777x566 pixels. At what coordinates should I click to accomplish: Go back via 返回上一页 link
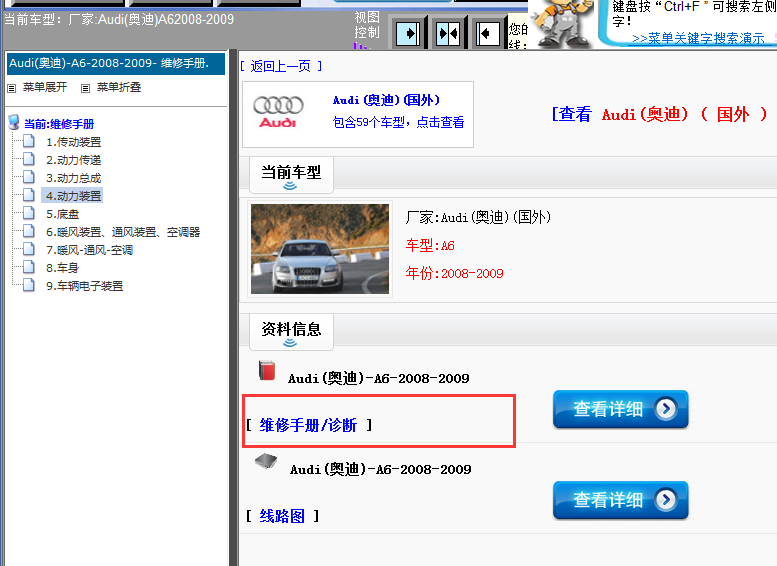(280, 66)
